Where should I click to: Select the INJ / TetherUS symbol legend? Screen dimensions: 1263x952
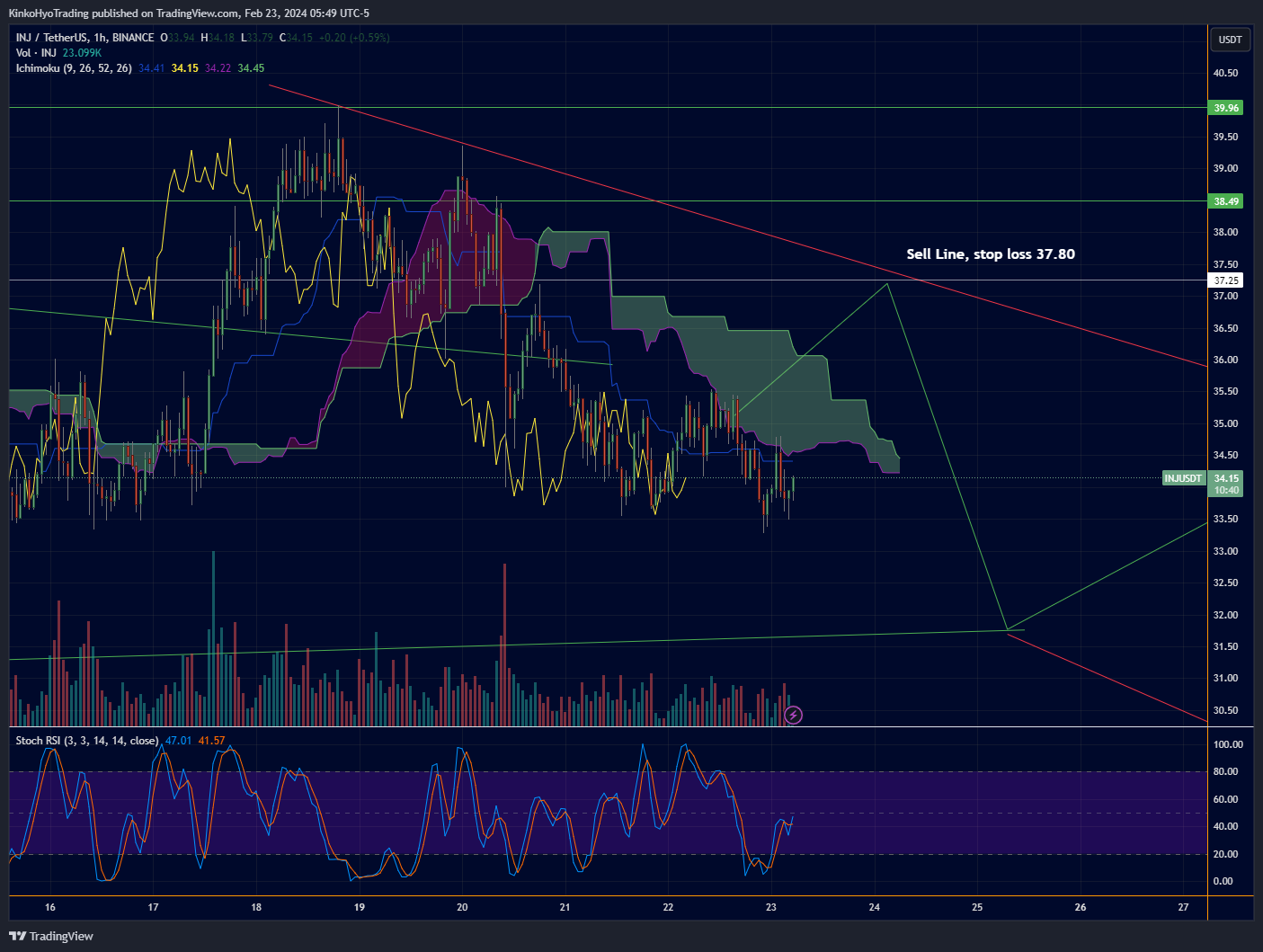click(x=85, y=38)
